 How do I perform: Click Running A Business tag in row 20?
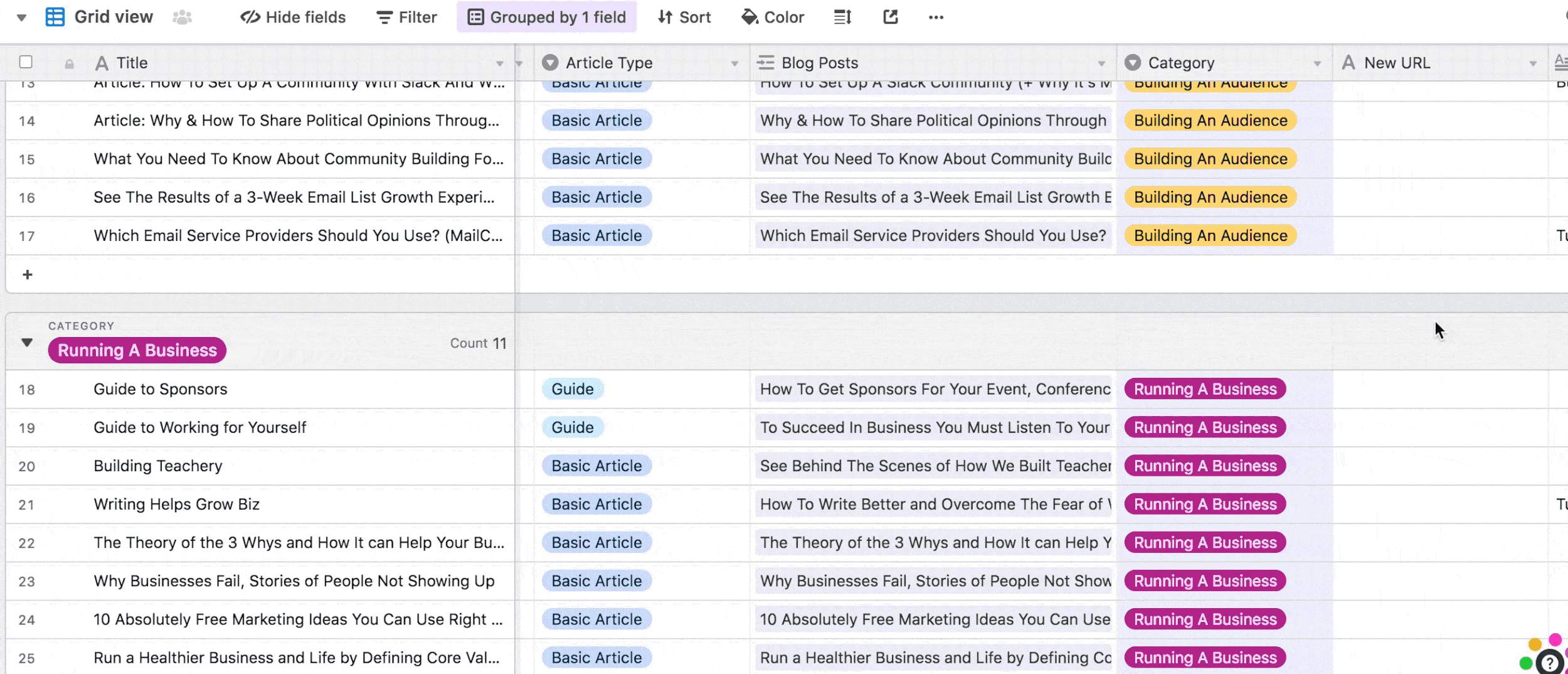coord(1205,466)
